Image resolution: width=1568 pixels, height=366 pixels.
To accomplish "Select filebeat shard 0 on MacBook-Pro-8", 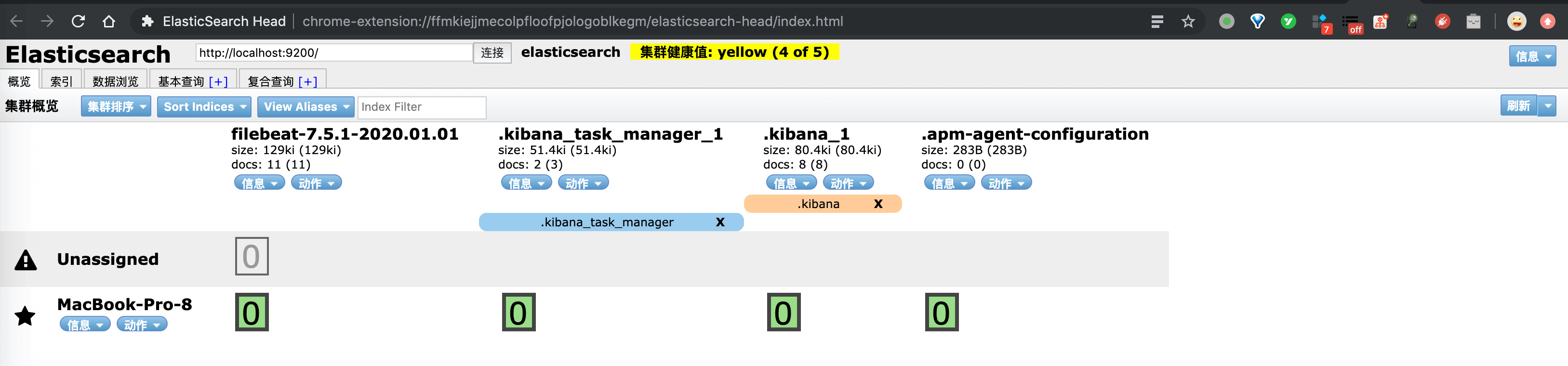I will point(252,312).
